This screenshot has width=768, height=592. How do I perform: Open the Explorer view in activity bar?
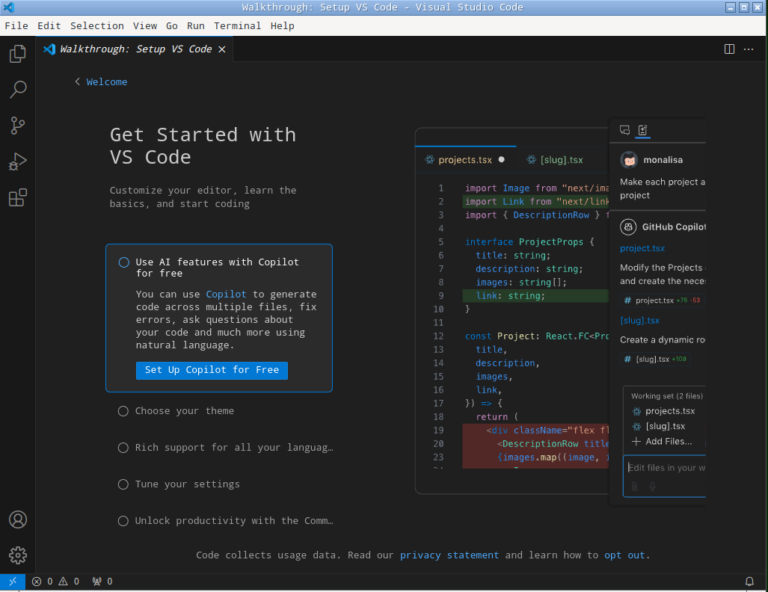(x=17, y=54)
